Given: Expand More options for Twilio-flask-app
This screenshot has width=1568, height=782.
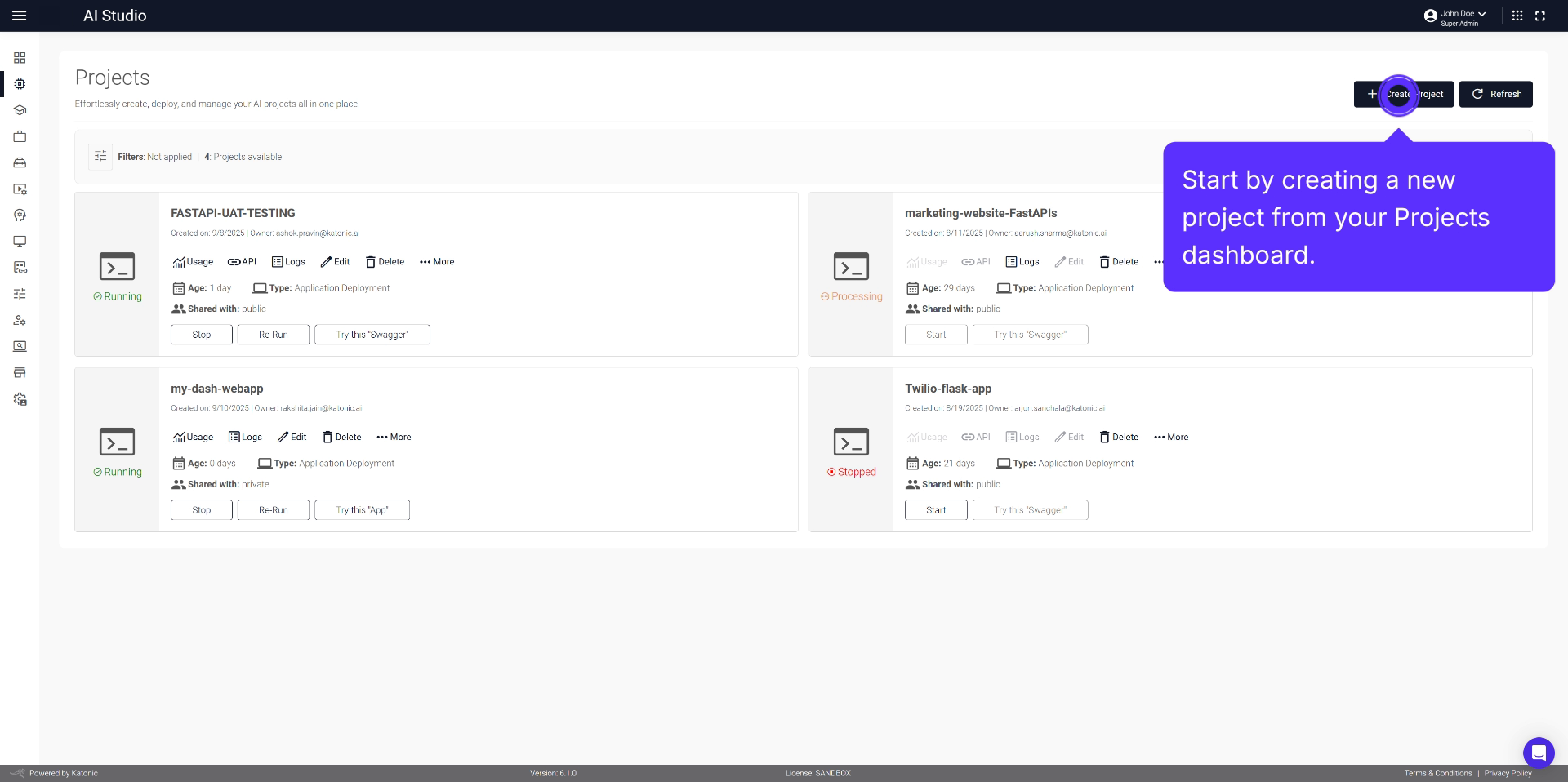Looking at the screenshot, I should [1171, 438].
